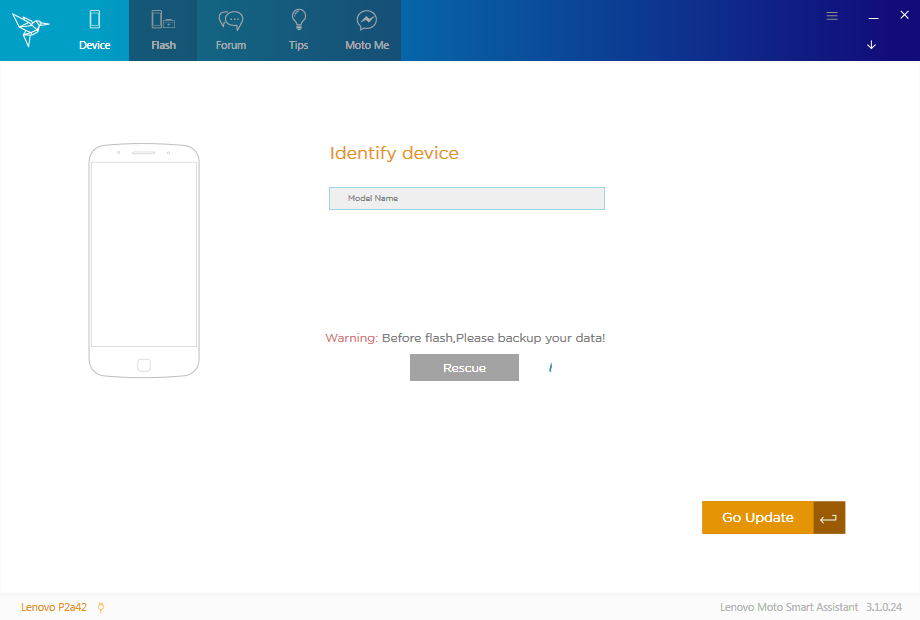Open the Device tab
Viewport: 920px width, 620px height.
tap(95, 31)
